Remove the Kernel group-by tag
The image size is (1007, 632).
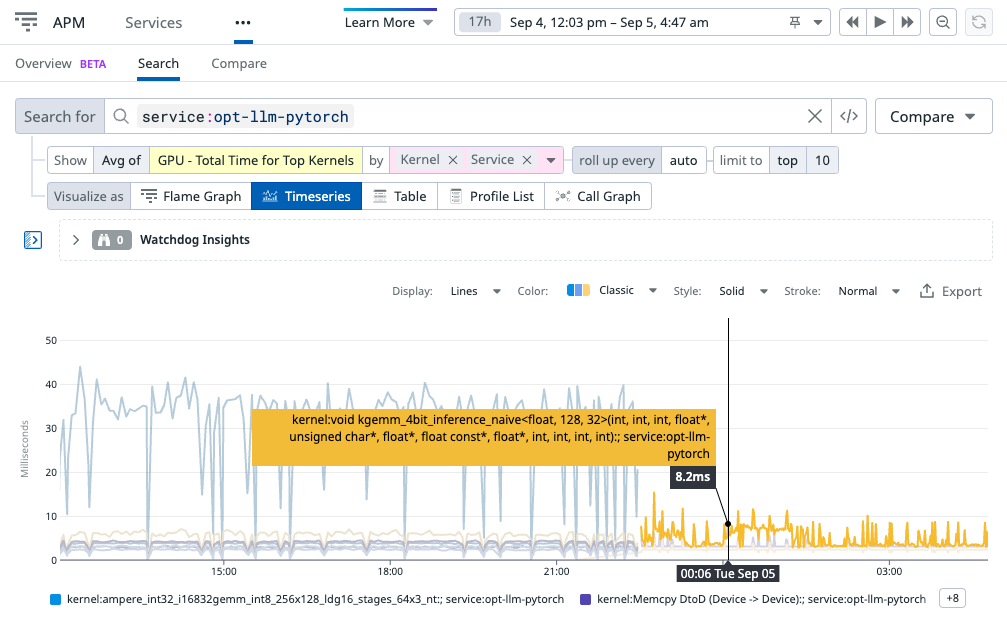coord(453,160)
